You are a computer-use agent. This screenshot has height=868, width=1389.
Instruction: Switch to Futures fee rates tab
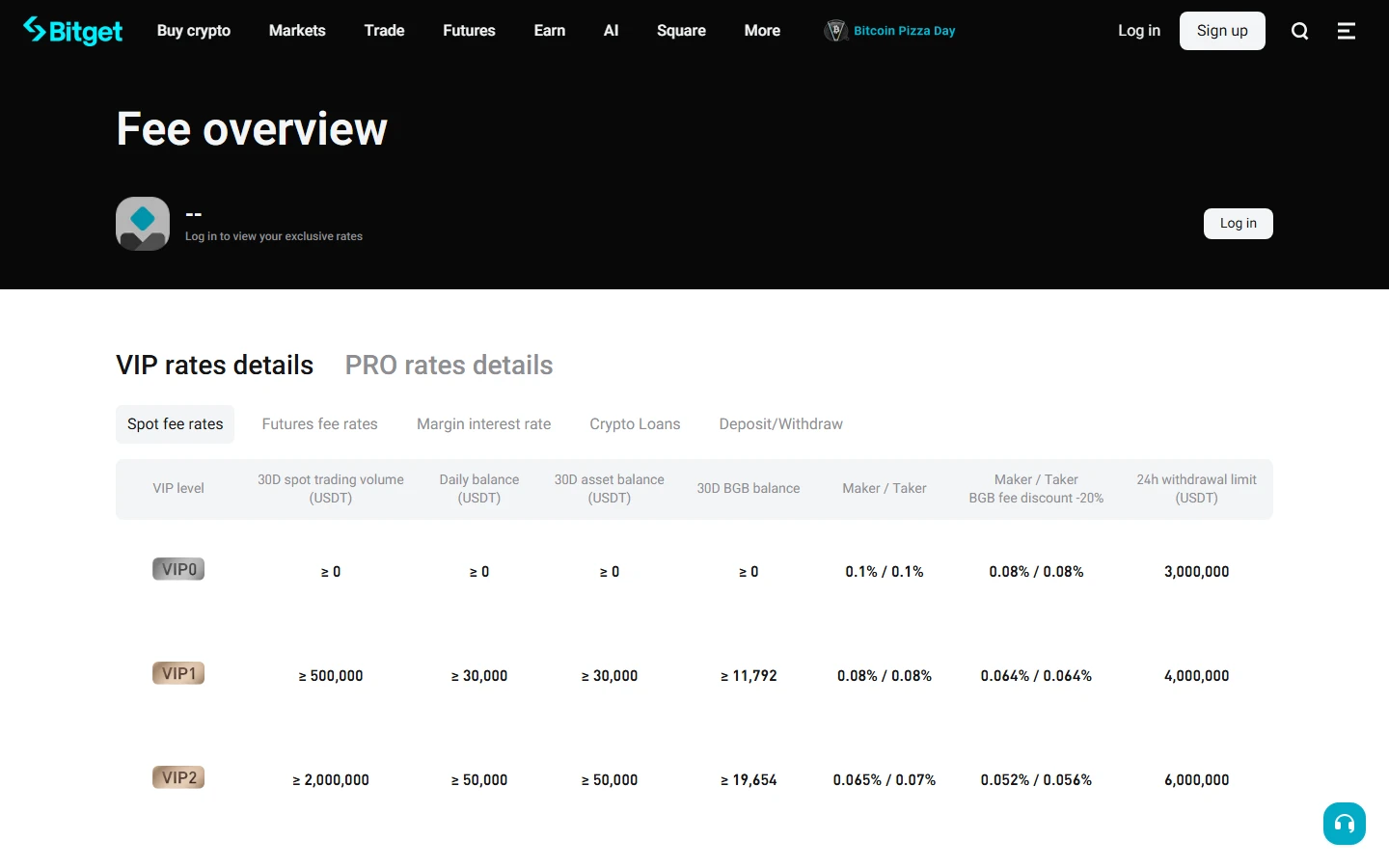click(x=319, y=424)
